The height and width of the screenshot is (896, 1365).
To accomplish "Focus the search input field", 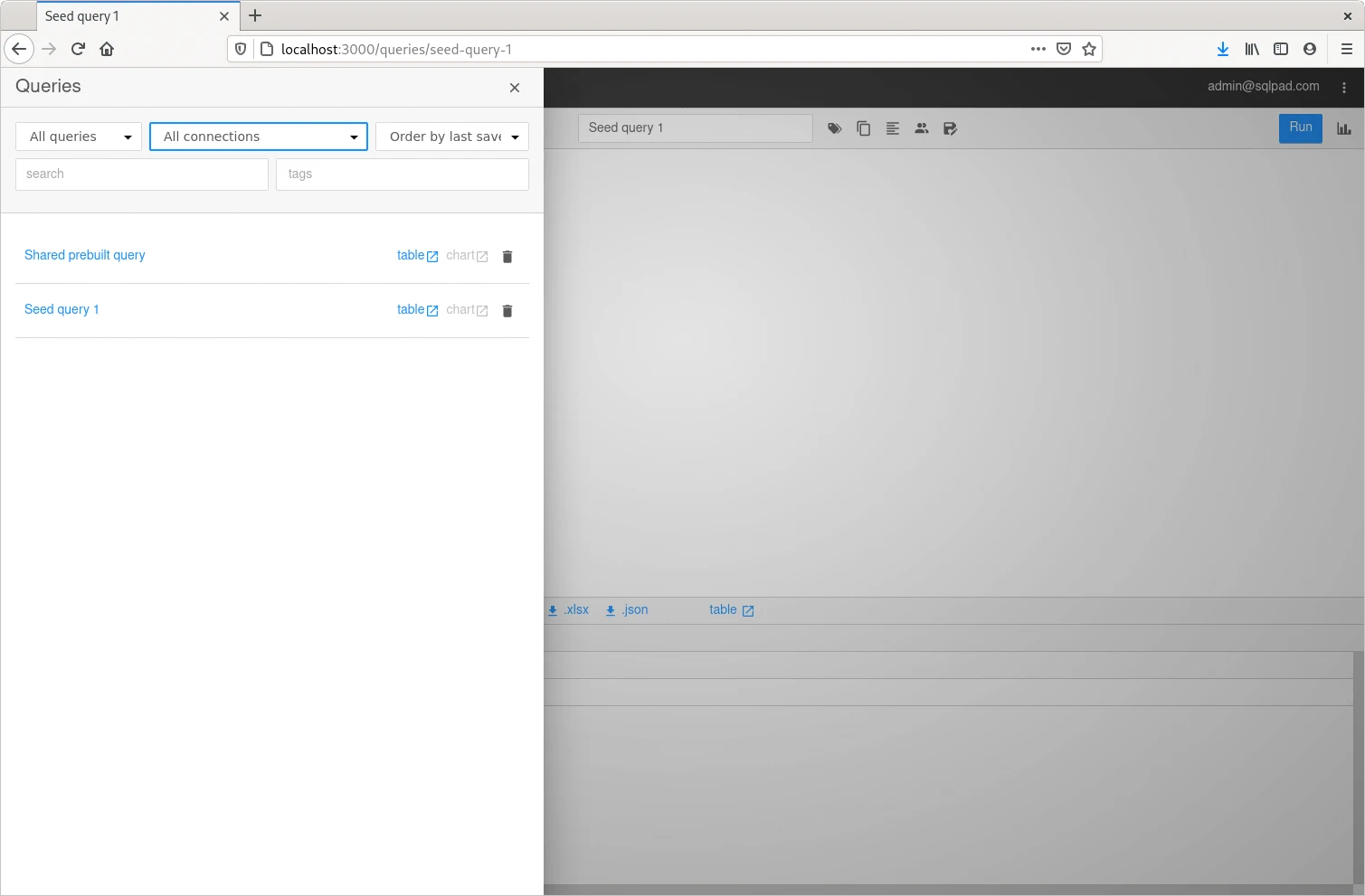I will point(142,174).
